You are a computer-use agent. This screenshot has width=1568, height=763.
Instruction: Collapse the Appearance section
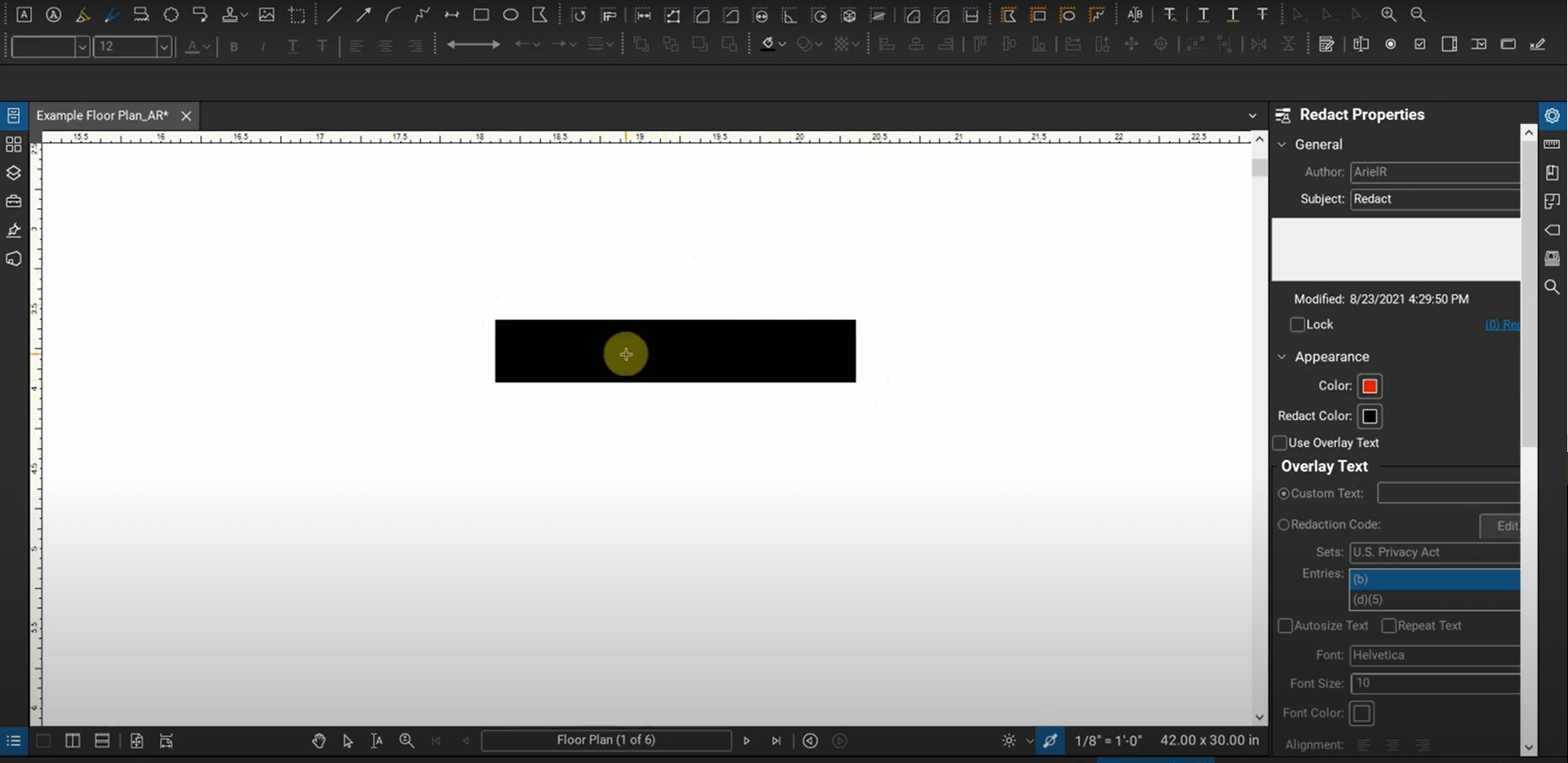point(1282,357)
